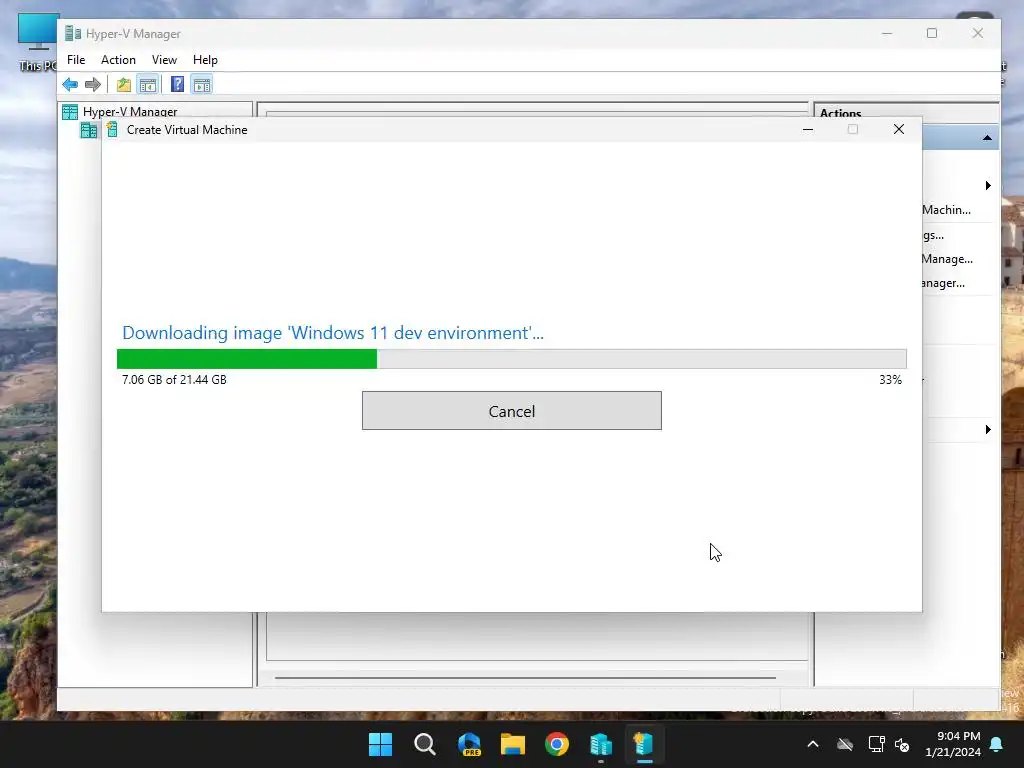Select the This PC desktop icon
Screen dimensions: 1024x768
pyautogui.click(x=37, y=42)
